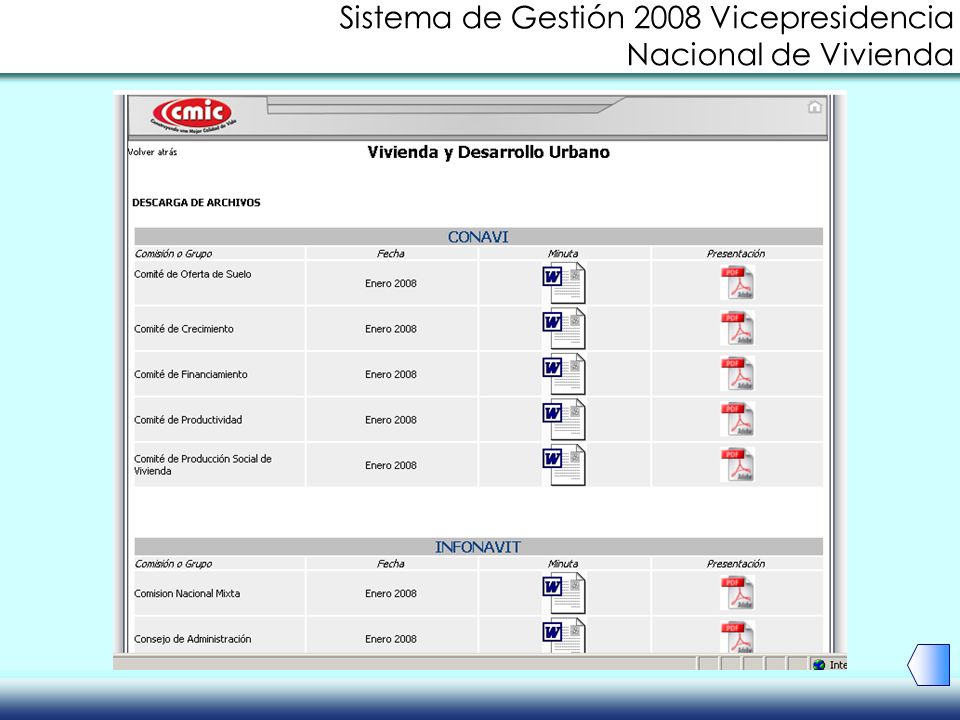Open Word minuta for Producción Social de Vivienda
The image size is (960, 720).
tap(564, 465)
